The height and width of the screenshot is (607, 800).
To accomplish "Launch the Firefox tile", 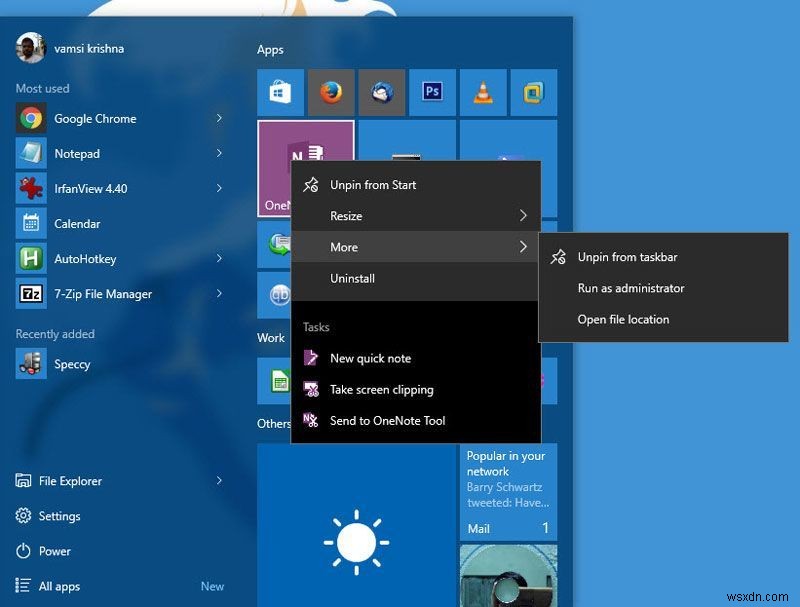I will pyautogui.click(x=331, y=92).
